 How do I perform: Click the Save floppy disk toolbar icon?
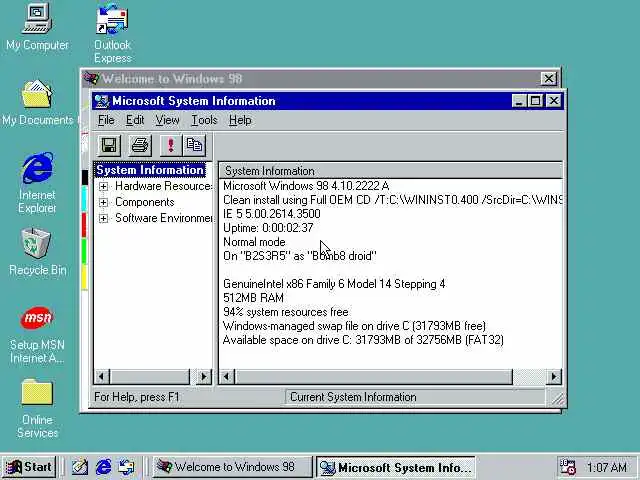pyautogui.click(x=109, y=145)
